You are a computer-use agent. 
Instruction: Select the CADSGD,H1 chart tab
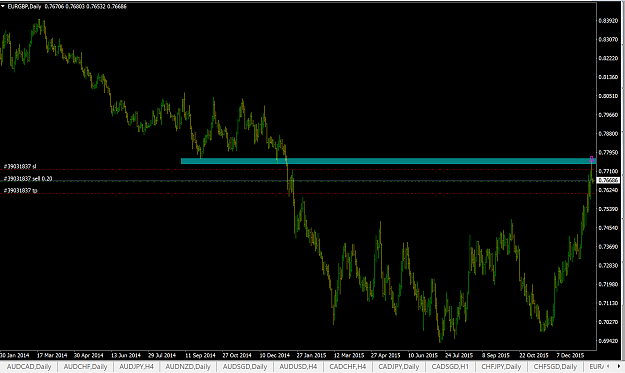450,367
